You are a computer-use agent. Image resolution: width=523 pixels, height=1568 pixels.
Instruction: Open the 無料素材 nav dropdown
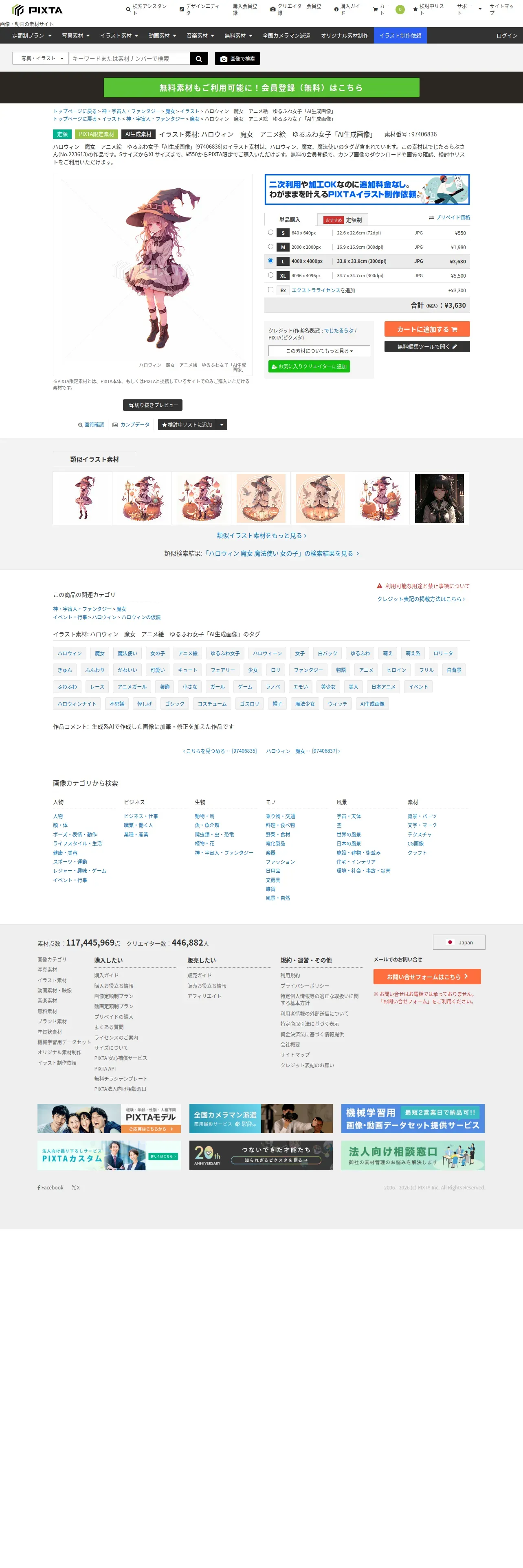coord(238,36)
